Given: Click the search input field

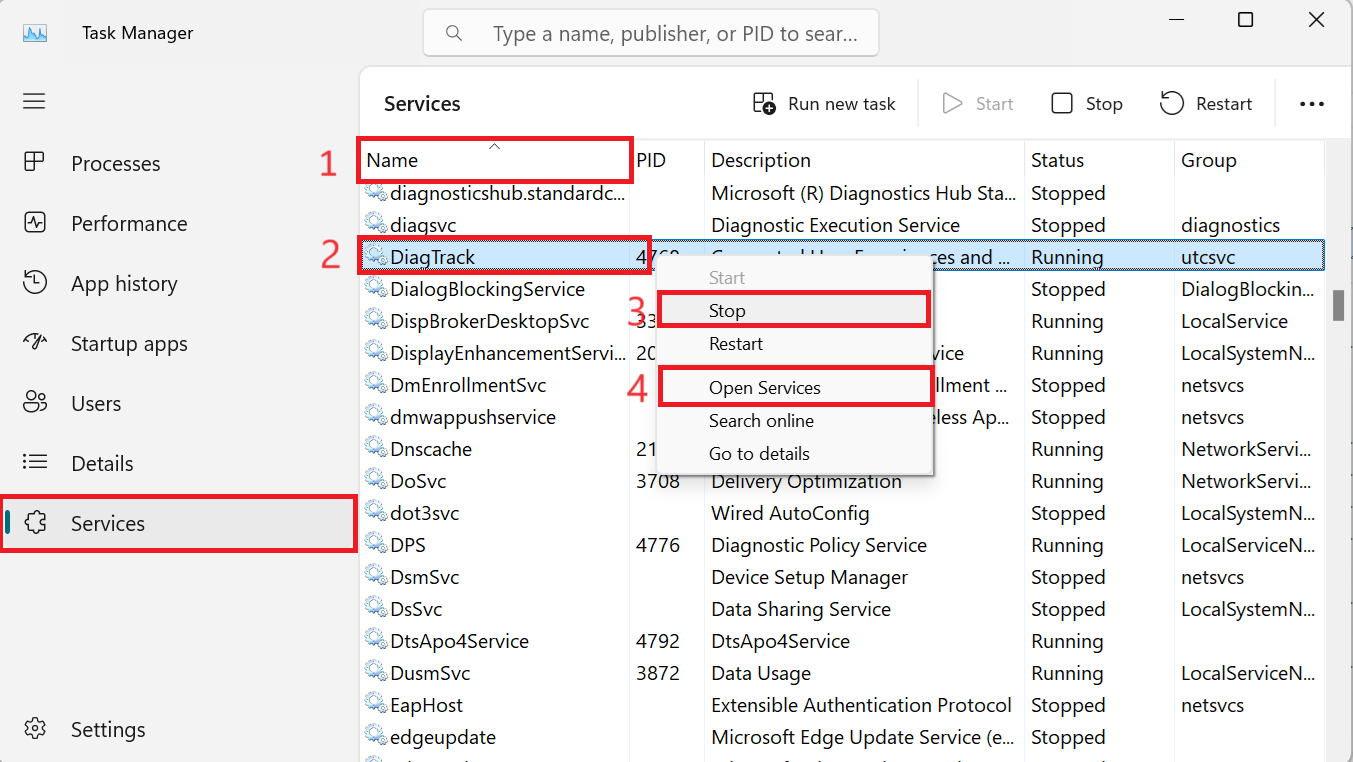Looking at the screenshot, I should pyautogui.click(x=651, y=34).
